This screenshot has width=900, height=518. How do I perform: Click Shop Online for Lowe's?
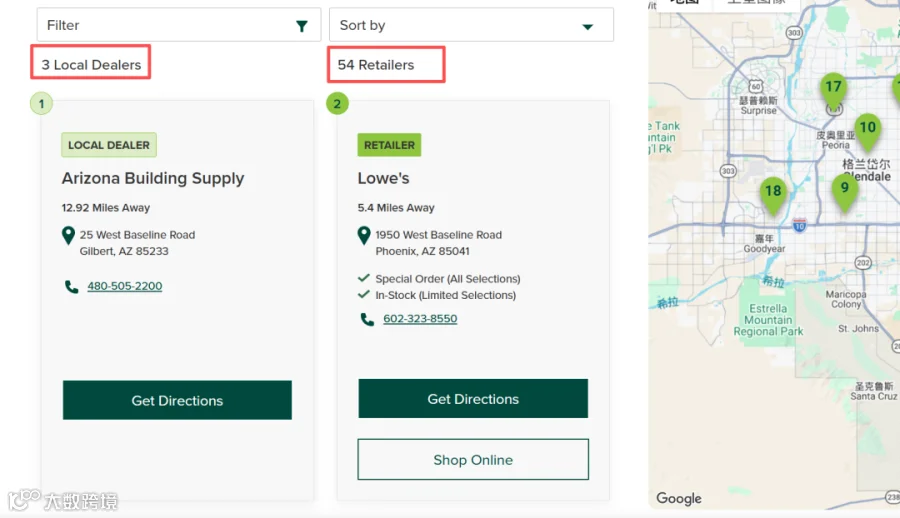pos(473,459)
